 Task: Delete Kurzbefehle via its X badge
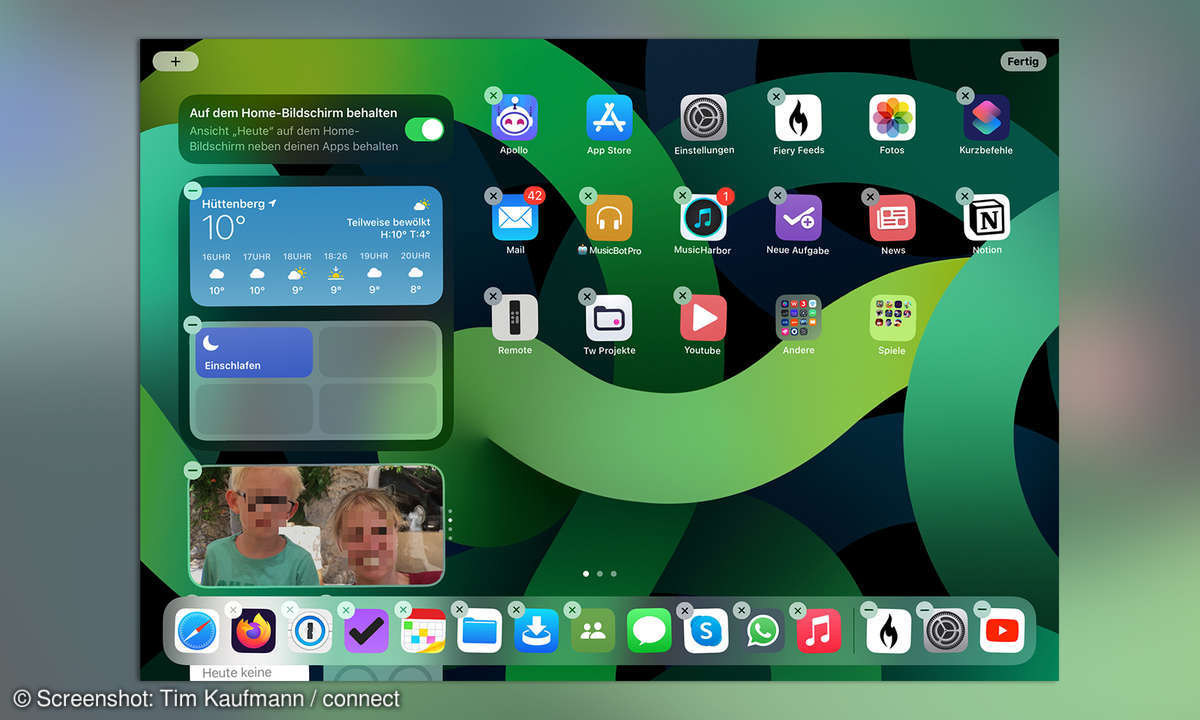964,96
